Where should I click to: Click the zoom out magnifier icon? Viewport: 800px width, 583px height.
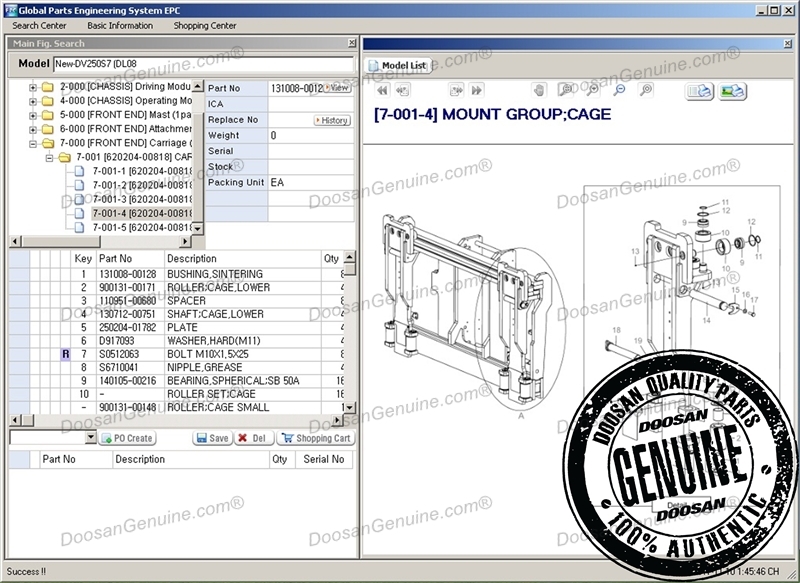coord(620,90)
